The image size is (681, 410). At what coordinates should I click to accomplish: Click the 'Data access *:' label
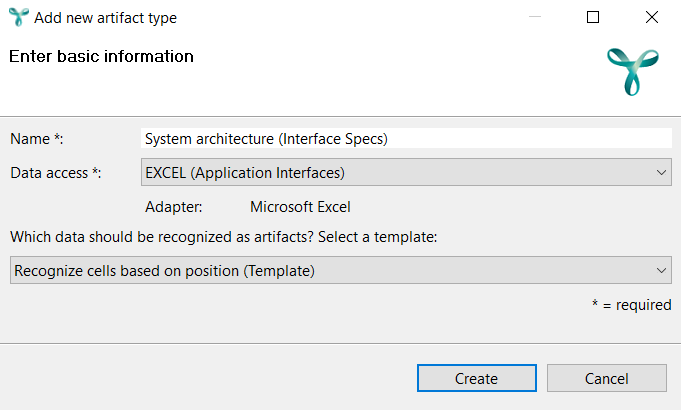tap(56, 173)
